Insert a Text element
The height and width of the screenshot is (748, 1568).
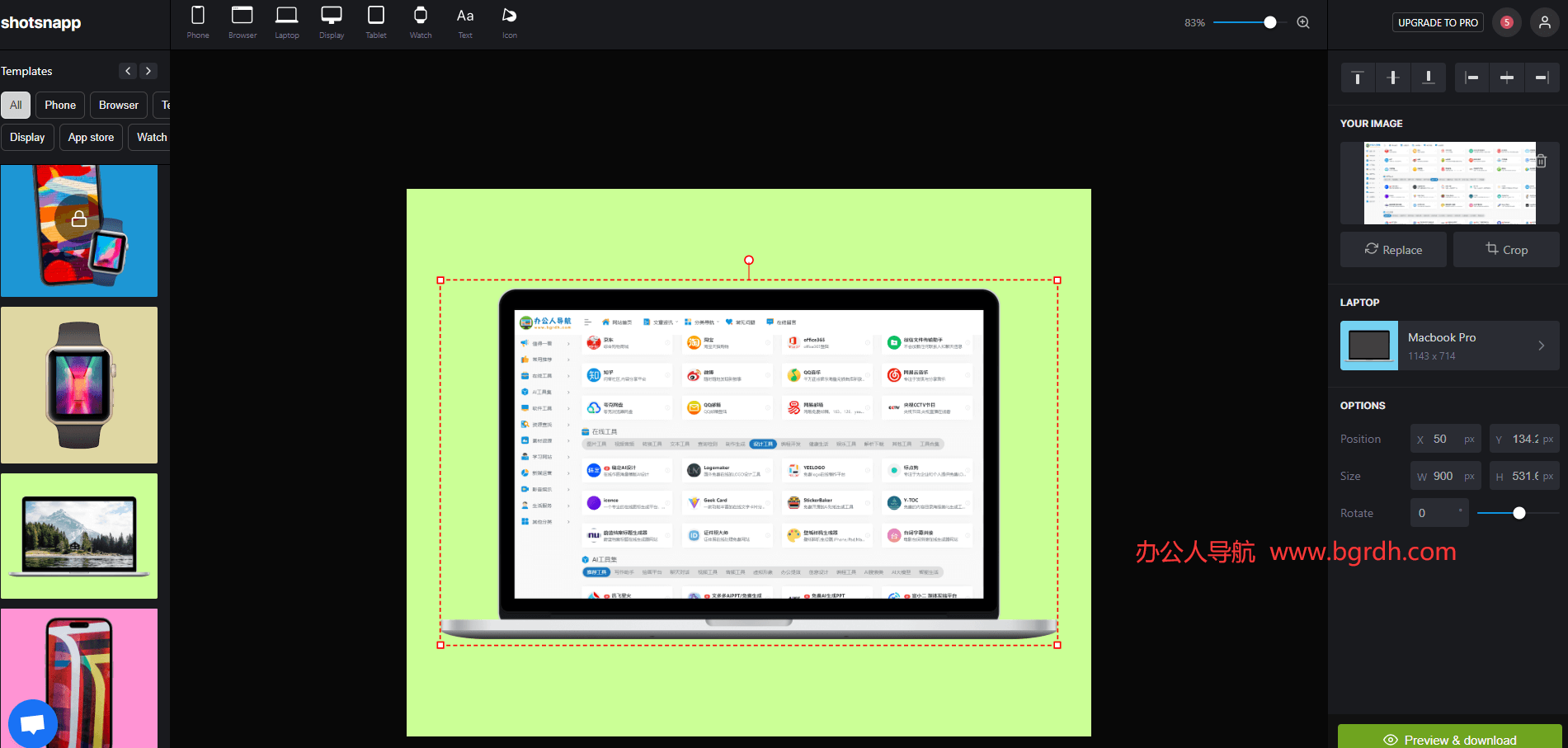click(x=465, y=22)
